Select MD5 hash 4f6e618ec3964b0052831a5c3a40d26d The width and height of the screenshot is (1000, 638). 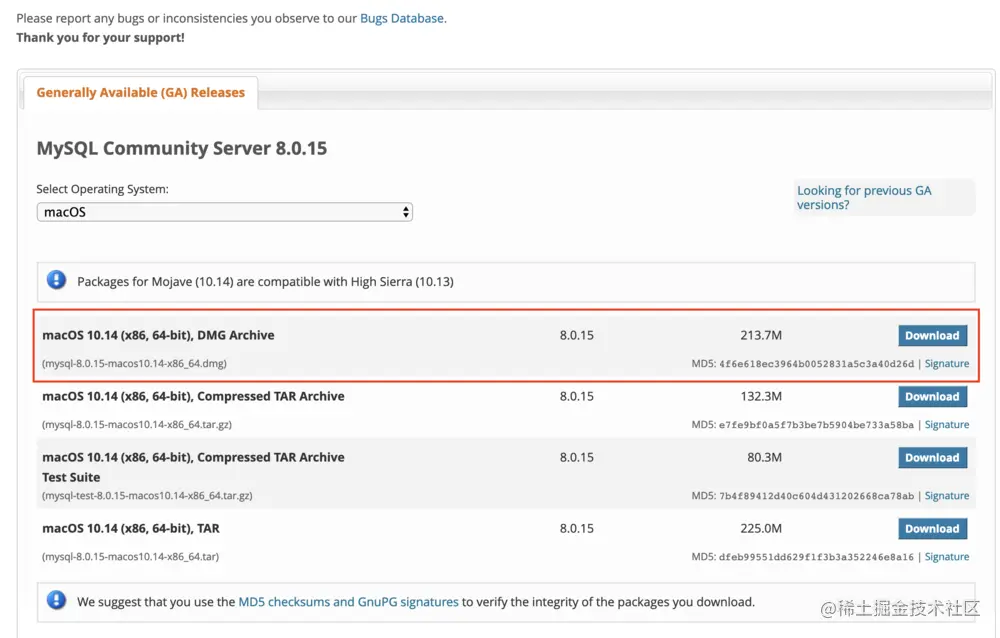(816, 364)
